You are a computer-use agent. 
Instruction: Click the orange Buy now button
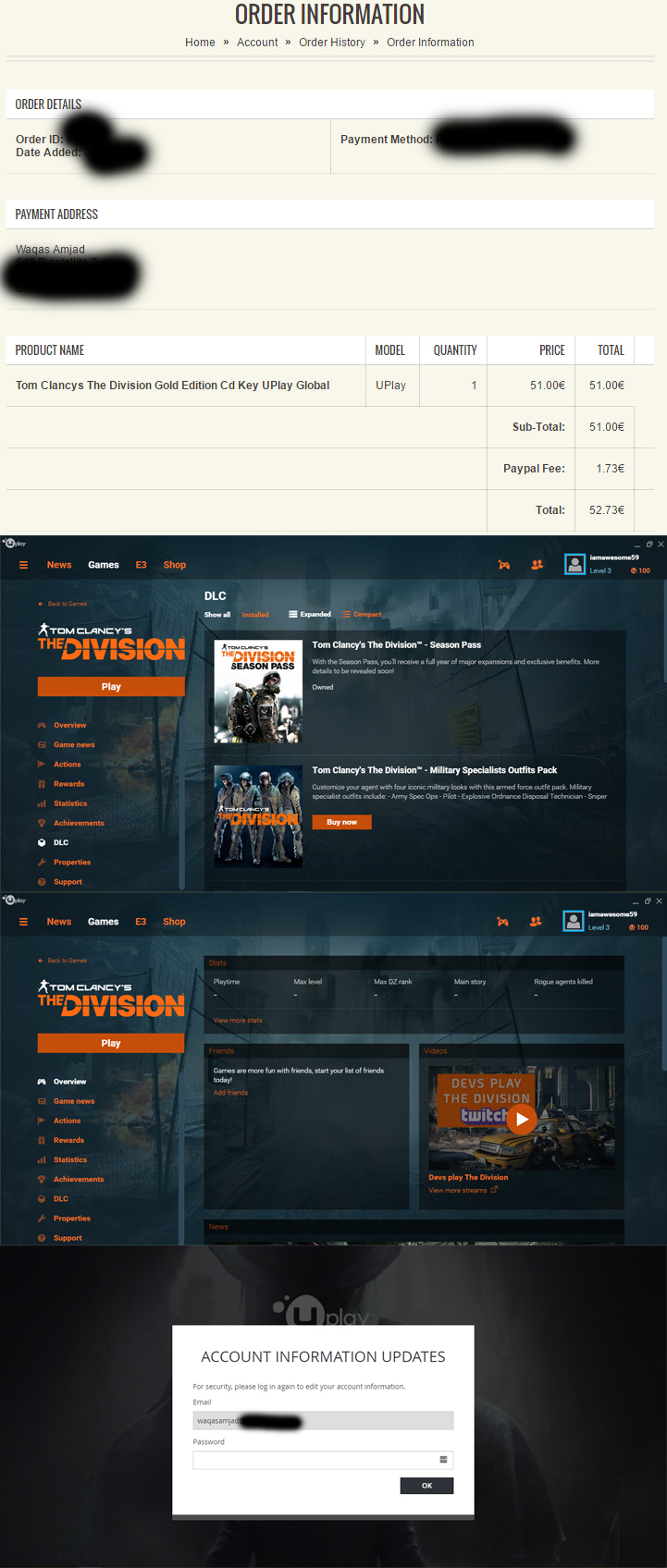(341, 822)
